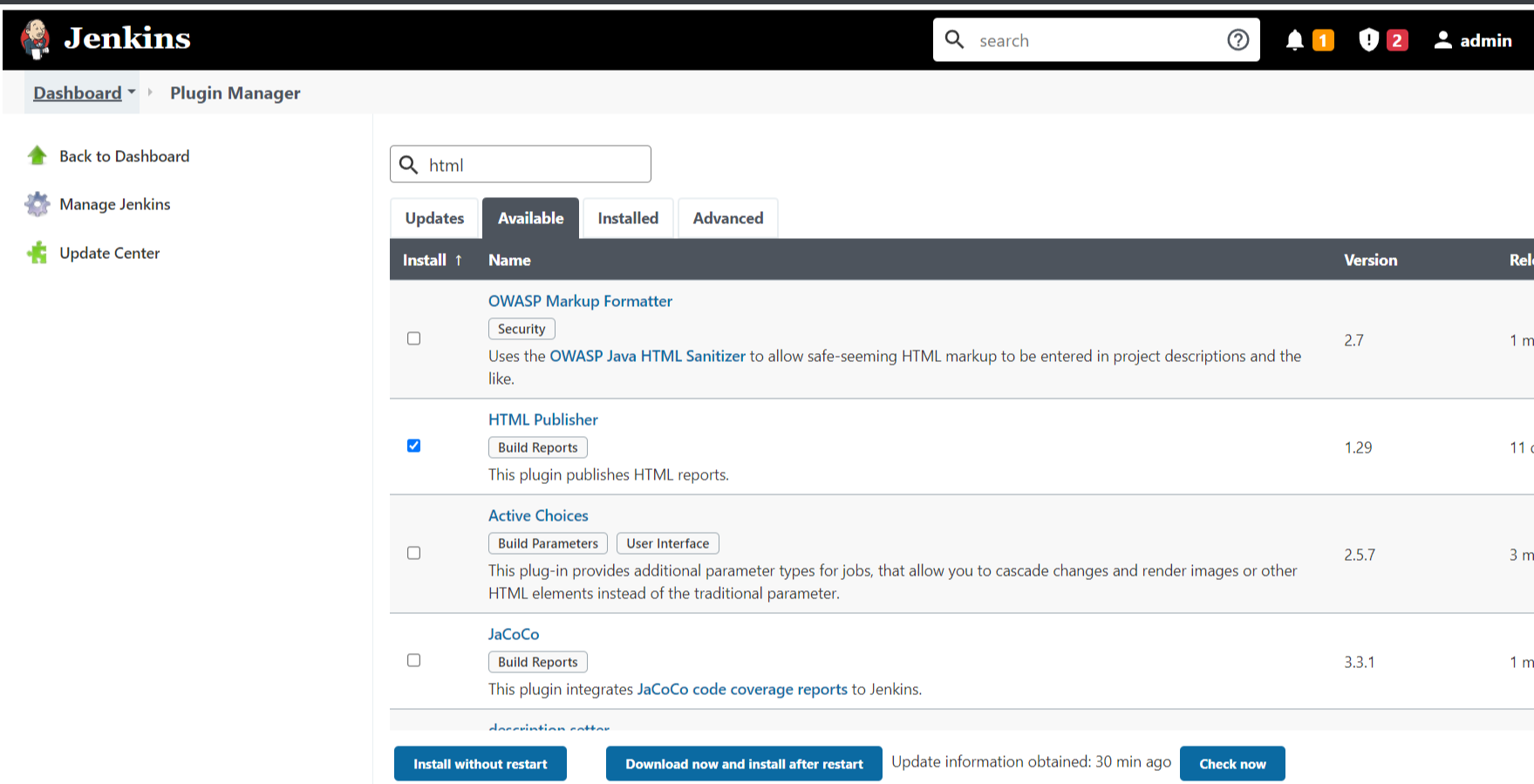Click the Update Center puzzle piece icon

point(37,253)
